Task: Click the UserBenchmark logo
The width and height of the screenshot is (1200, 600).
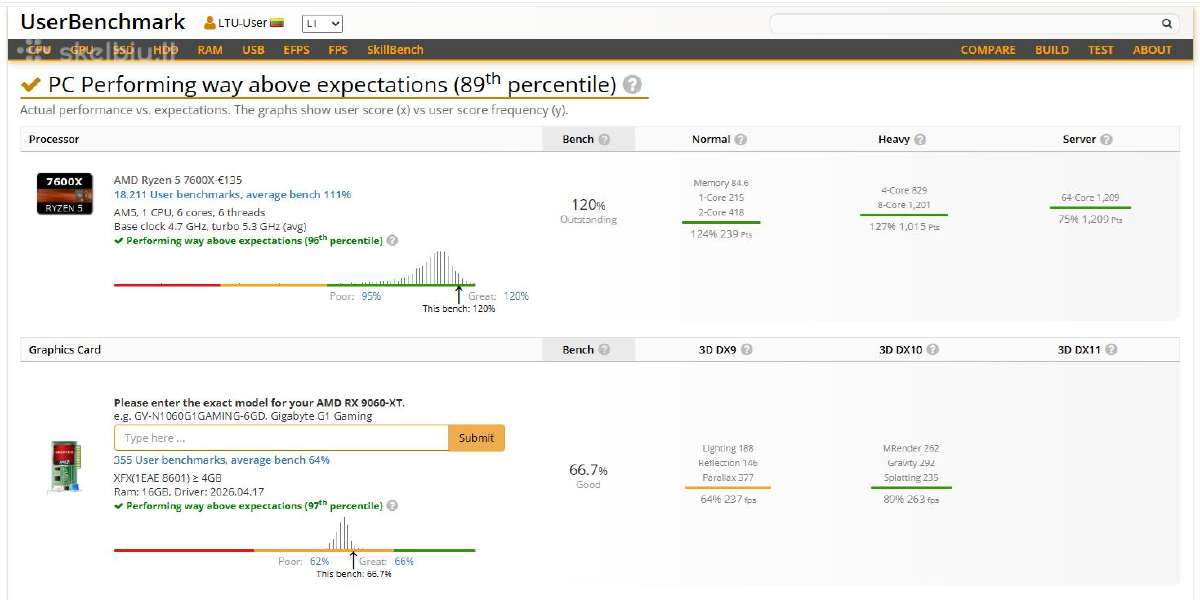Action: point(103,22)
